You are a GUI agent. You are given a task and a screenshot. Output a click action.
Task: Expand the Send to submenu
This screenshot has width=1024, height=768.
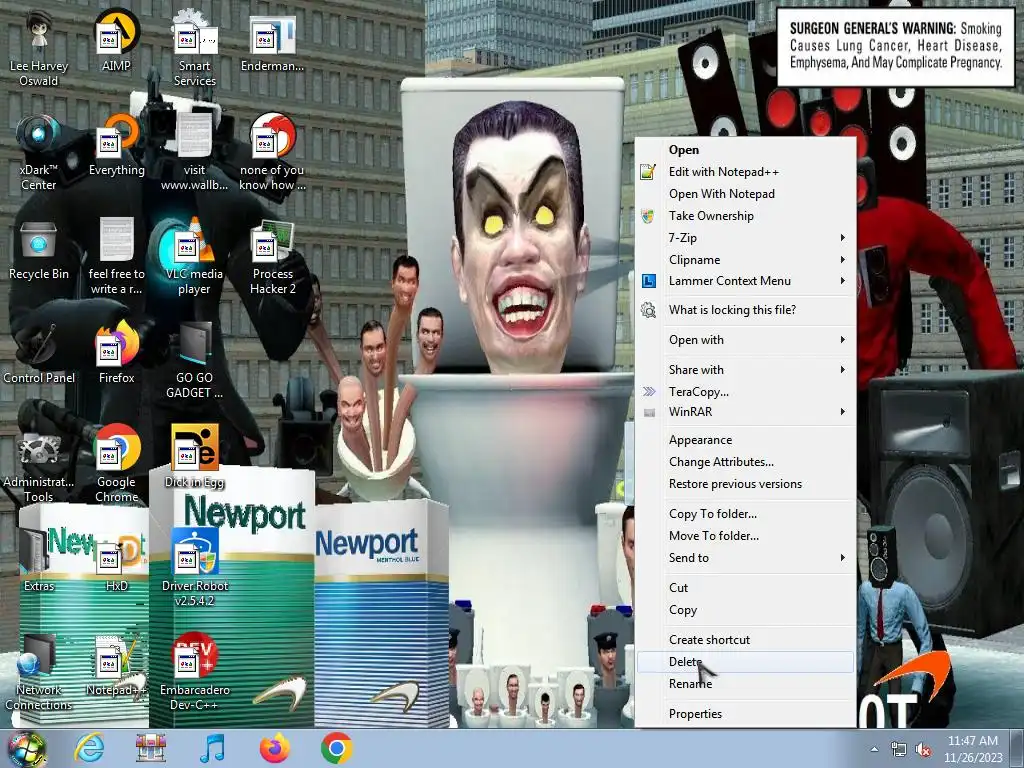pos(745,558)
